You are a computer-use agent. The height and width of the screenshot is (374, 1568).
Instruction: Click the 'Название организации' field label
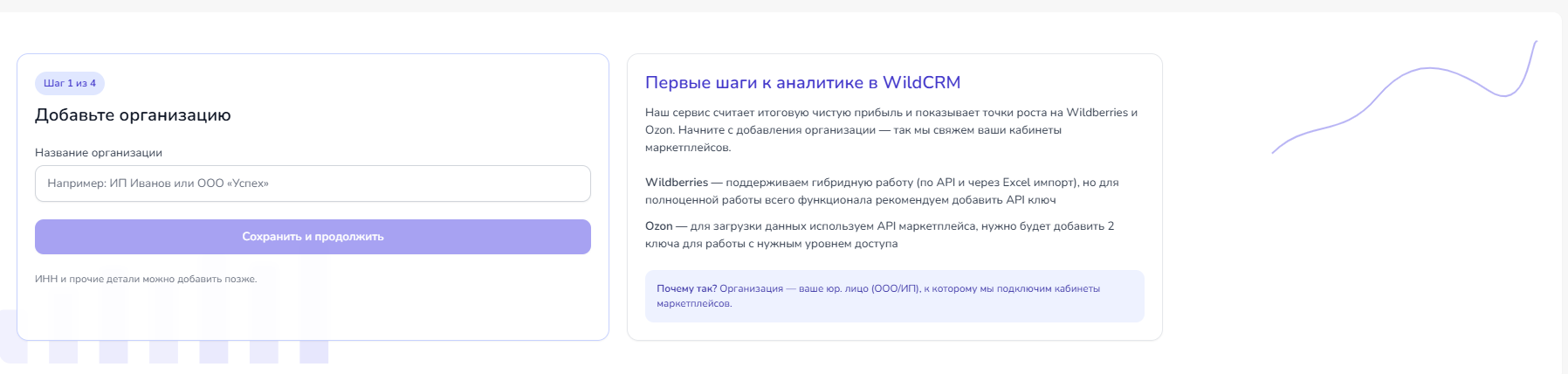click(99, 153)
